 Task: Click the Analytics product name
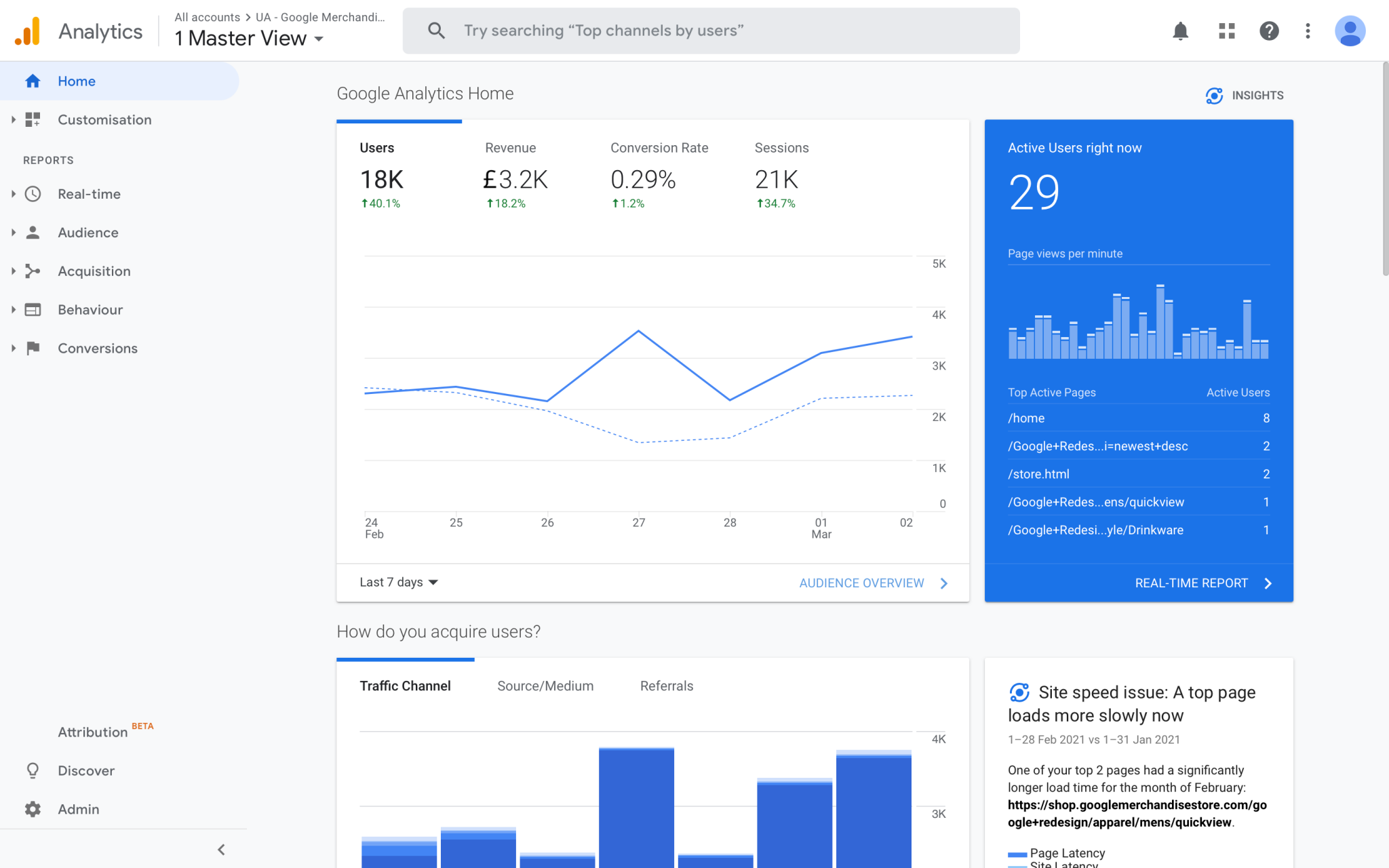click(x=100, y=32)
